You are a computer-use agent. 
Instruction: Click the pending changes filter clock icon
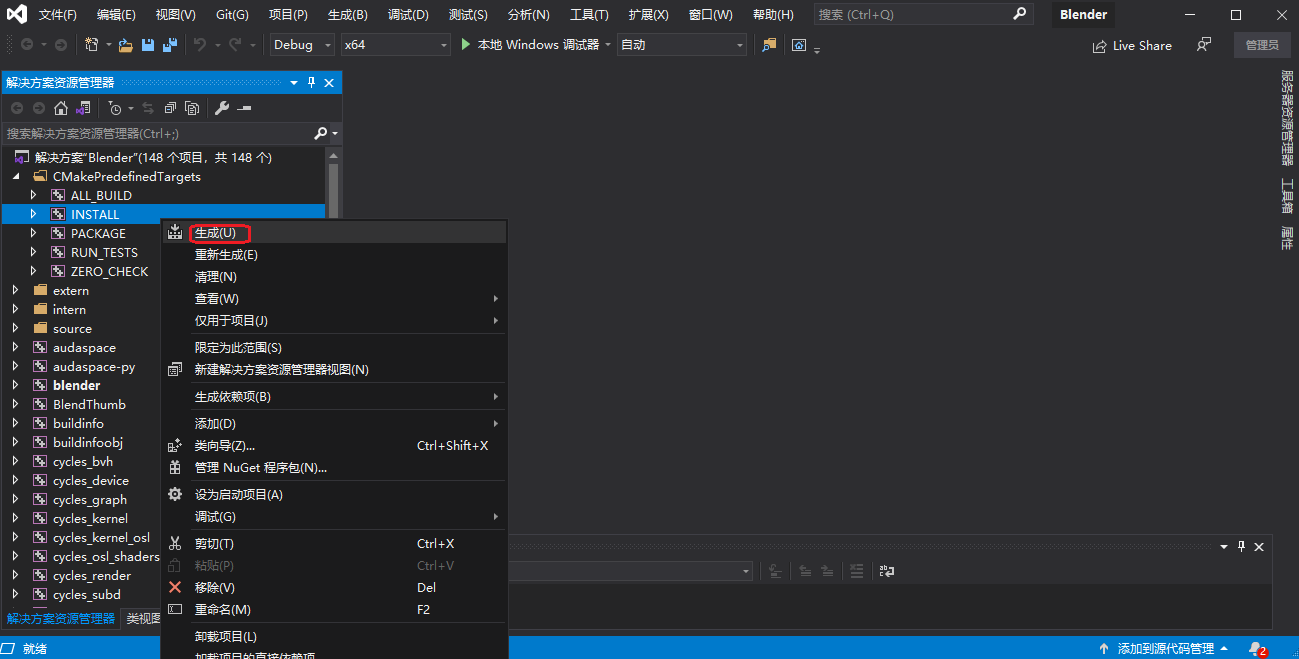[115, 108]
